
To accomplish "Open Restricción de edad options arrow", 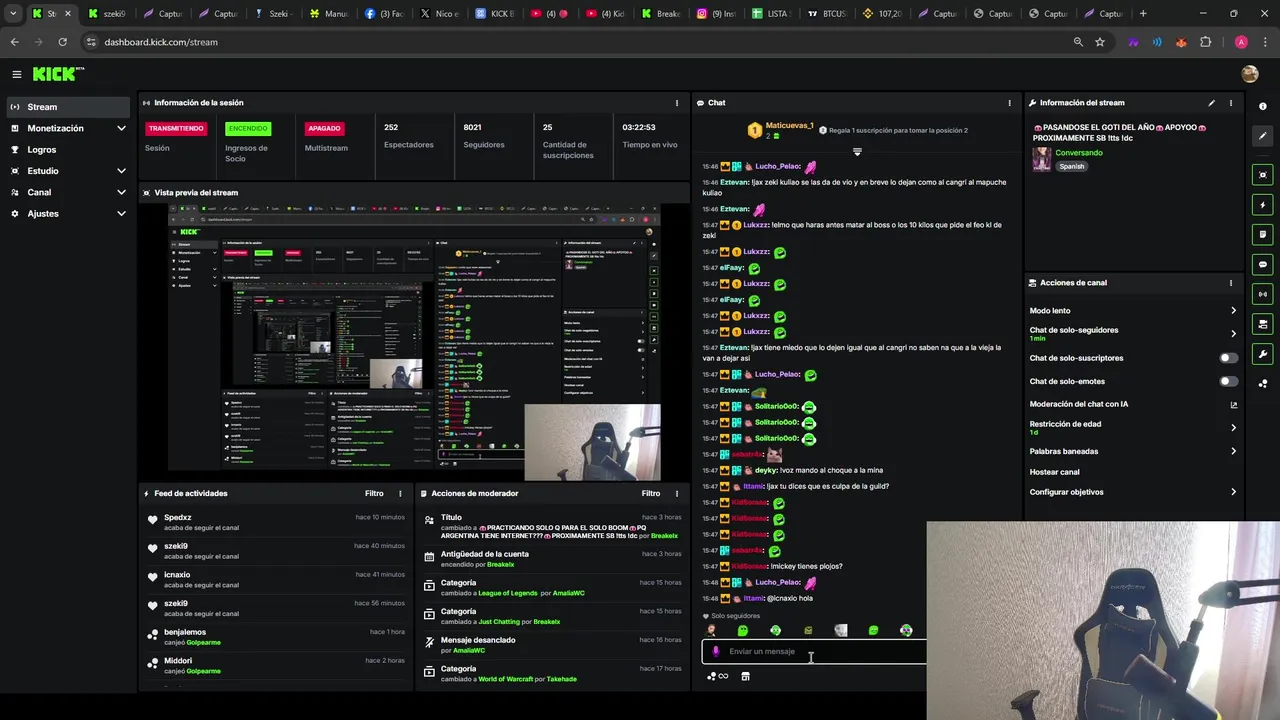I will coord(1233,427).
